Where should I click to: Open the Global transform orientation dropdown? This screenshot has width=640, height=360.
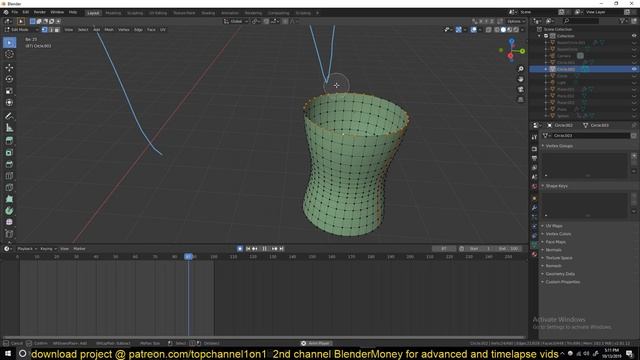point(236,21)
